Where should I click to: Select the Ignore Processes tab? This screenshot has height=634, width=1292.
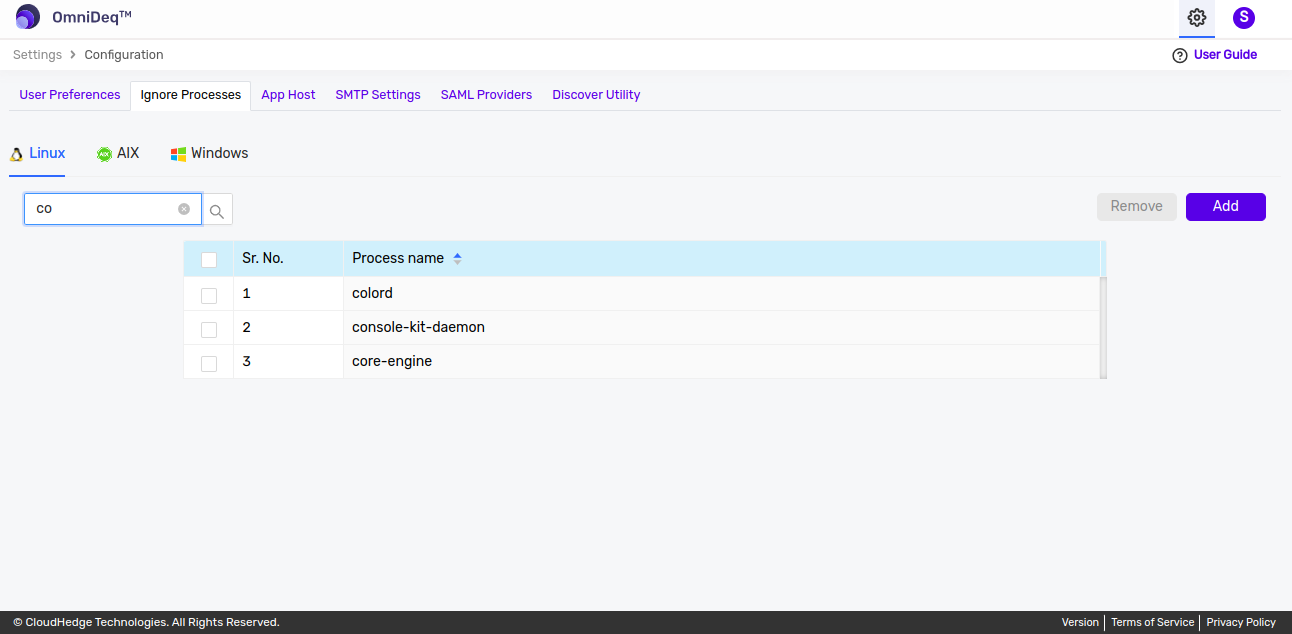[191, 95]
